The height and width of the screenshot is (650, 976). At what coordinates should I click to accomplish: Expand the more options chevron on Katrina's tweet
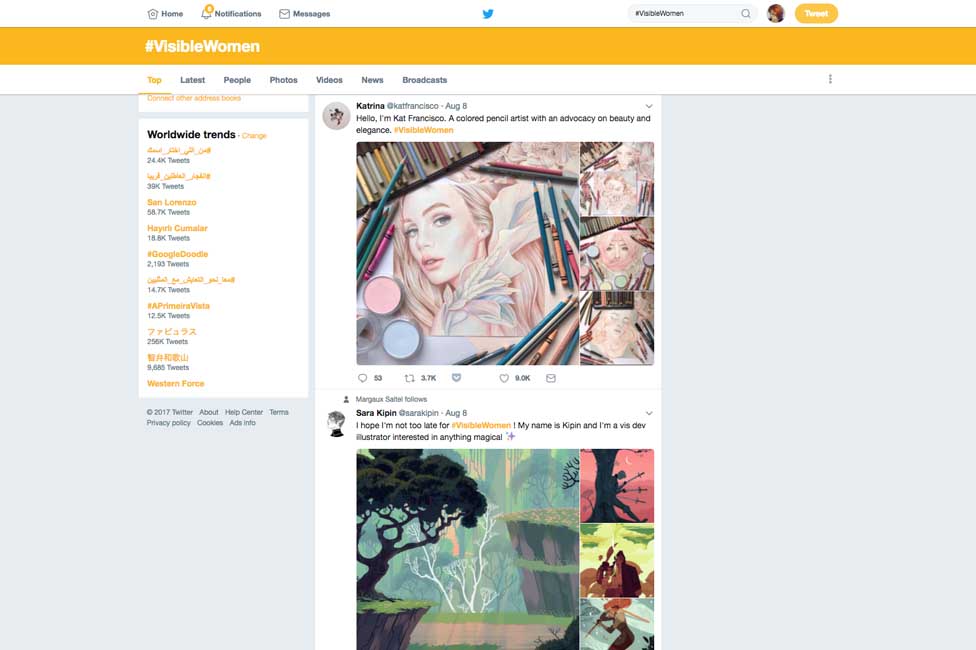[649, 106]
